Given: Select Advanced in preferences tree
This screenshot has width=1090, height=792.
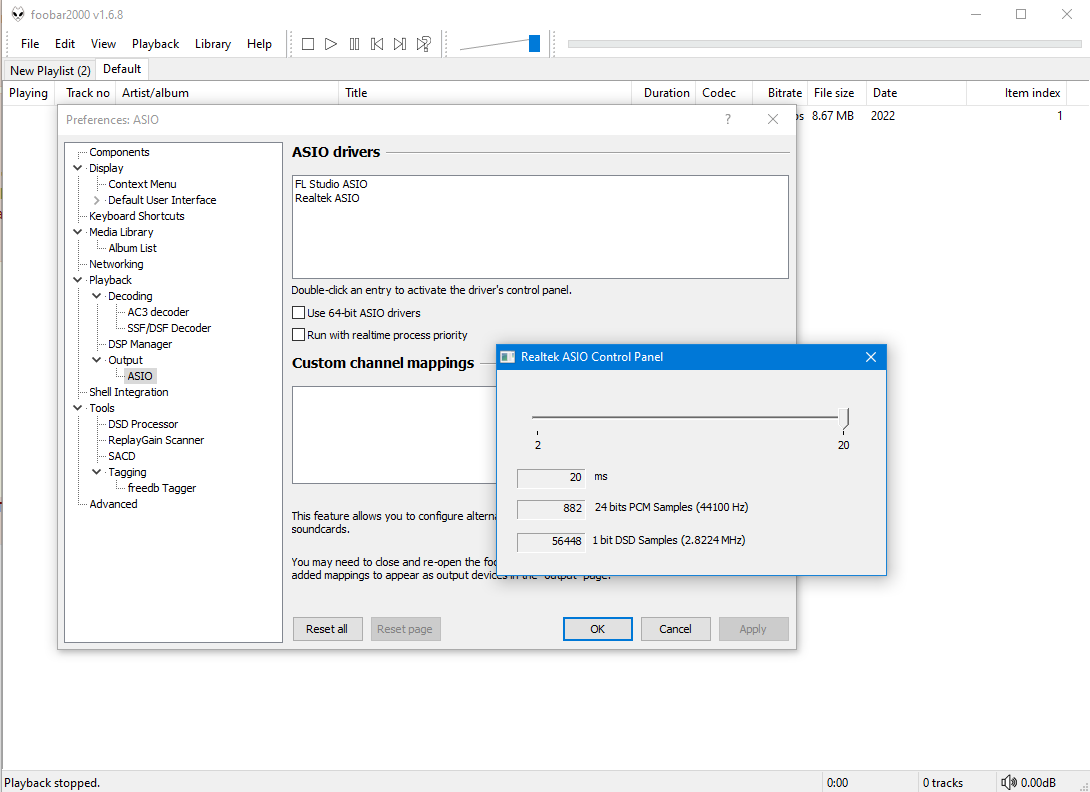Looking at the screenshot, I should coord(113,504).
